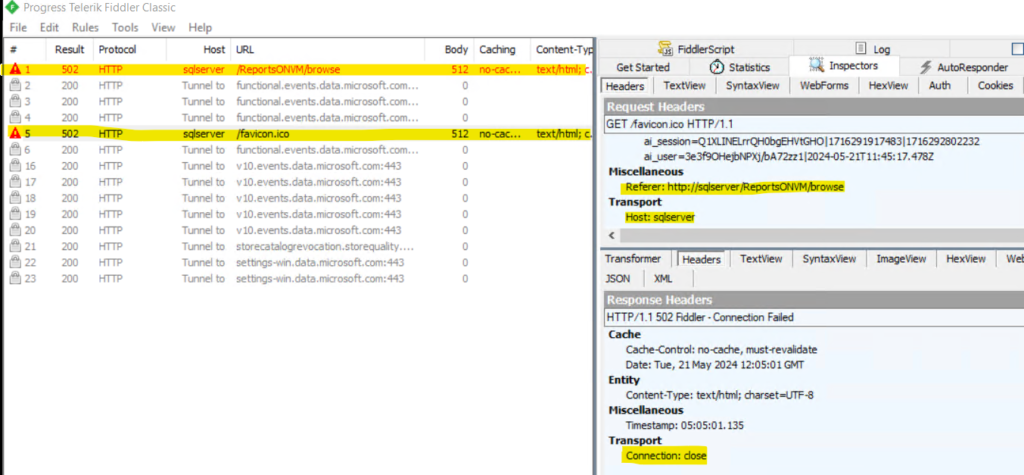
Task: Open the File menu
Action: point(18,27)
